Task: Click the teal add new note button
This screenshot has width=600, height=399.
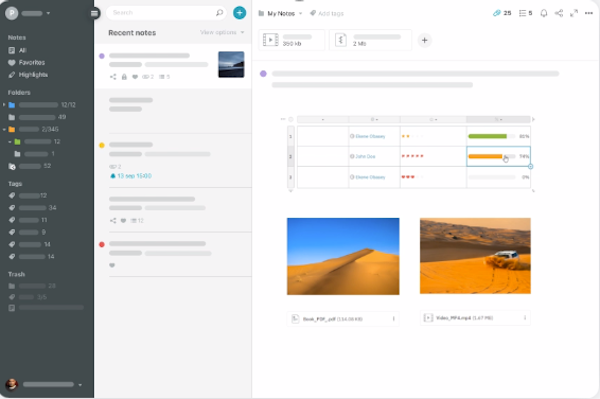Action: coord(240,13)
